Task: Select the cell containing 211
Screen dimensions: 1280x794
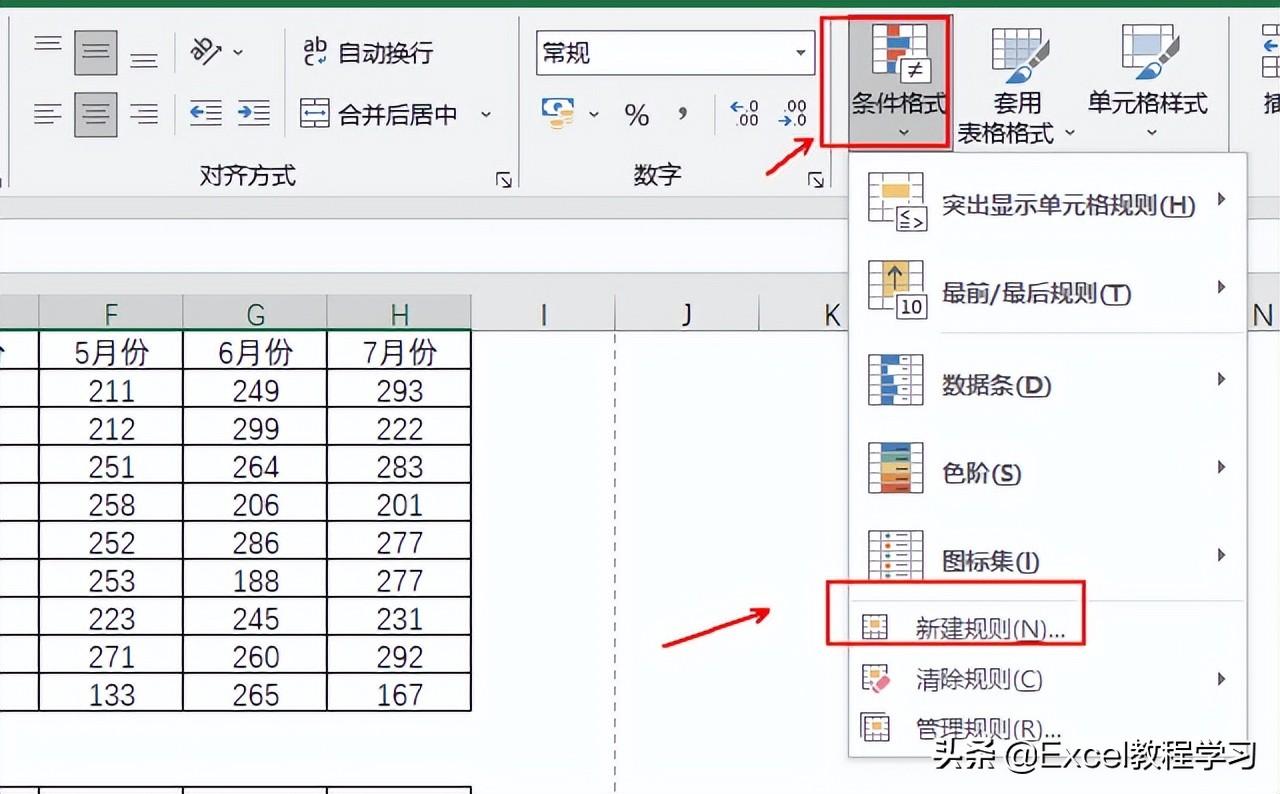Action: point(111,390)
